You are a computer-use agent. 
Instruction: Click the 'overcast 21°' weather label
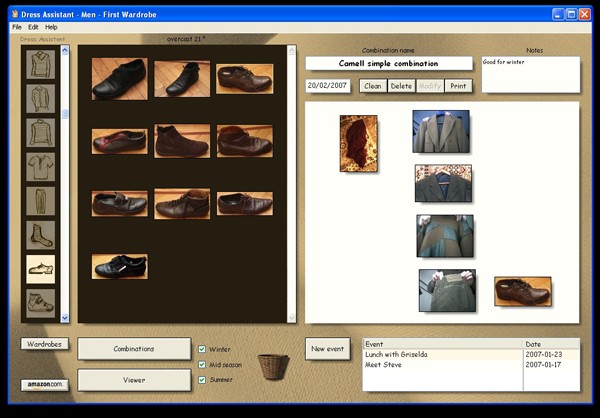point(186,39)
